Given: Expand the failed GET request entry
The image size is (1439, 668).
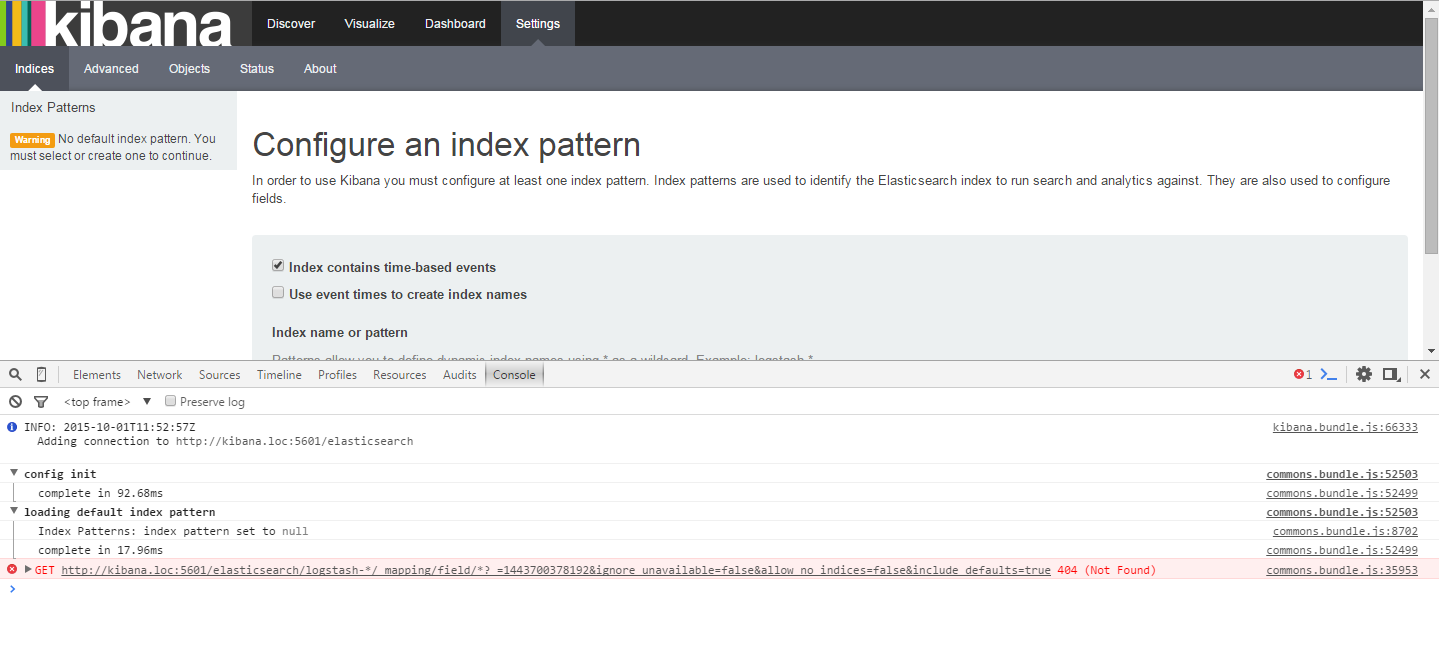Looking at the screenshot, I should [28, 569].
